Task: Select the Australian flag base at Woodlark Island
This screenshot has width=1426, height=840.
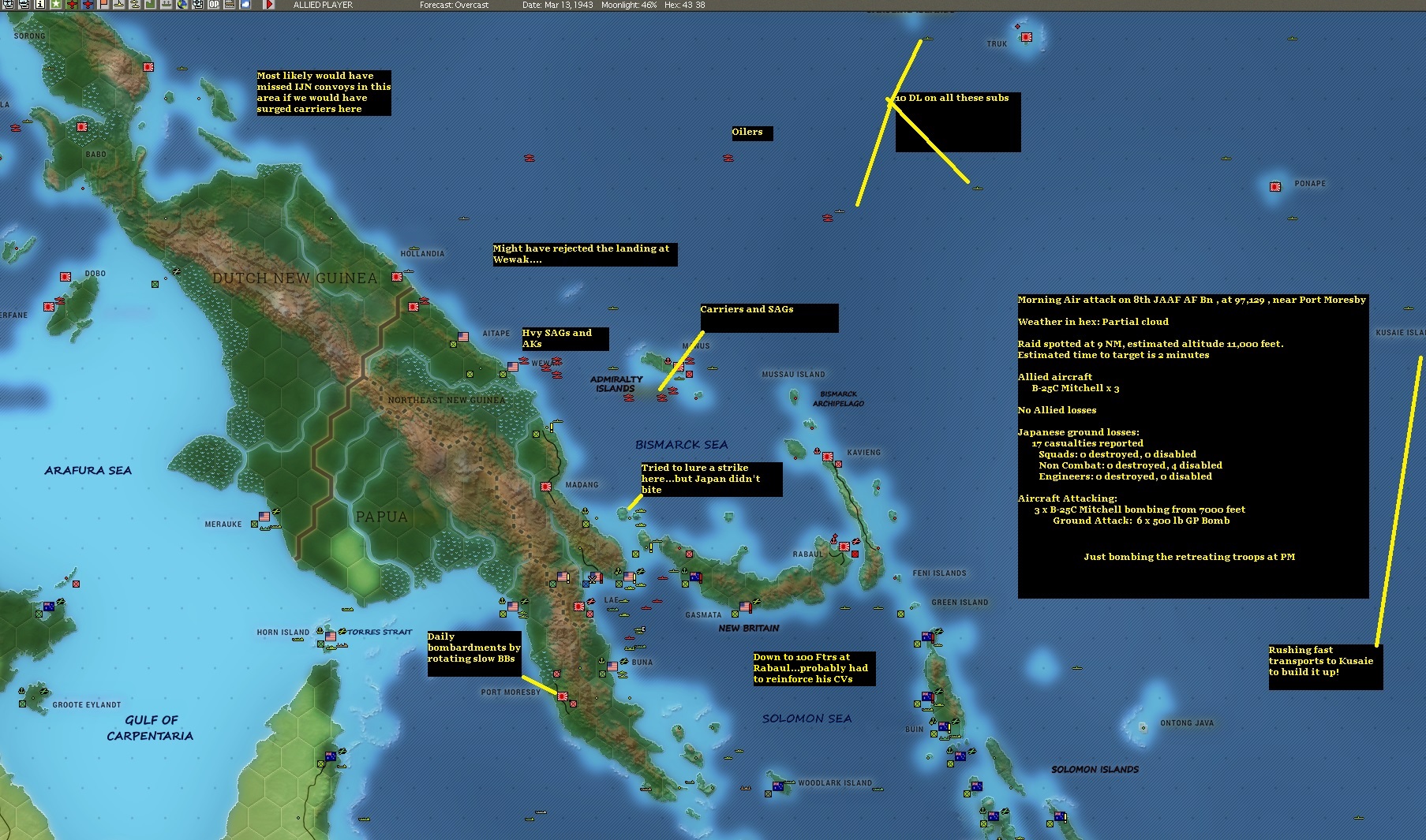Action: [x=778, y=786]
